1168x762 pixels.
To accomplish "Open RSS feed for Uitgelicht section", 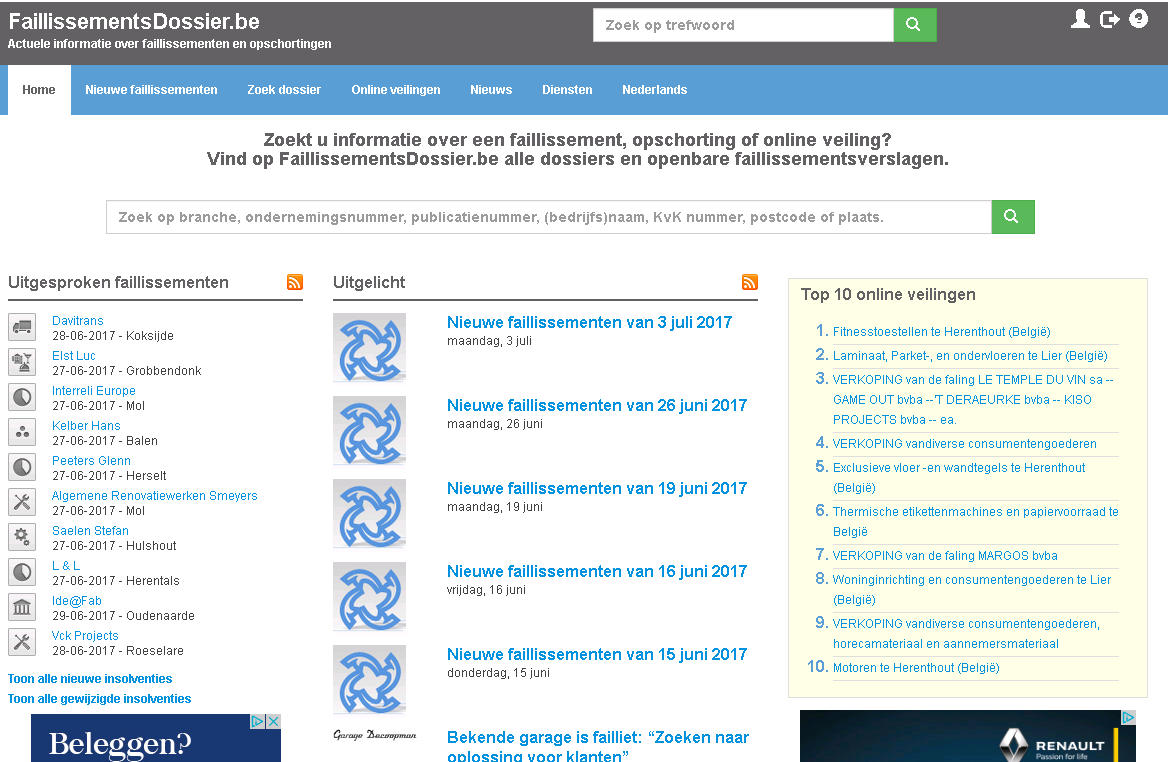I will coord(749,282).
